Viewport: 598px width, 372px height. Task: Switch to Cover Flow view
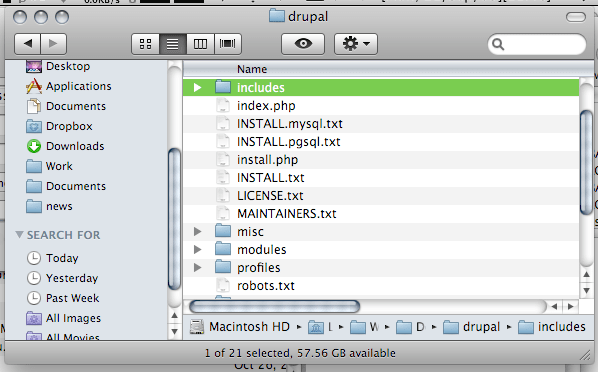point(228,44)
